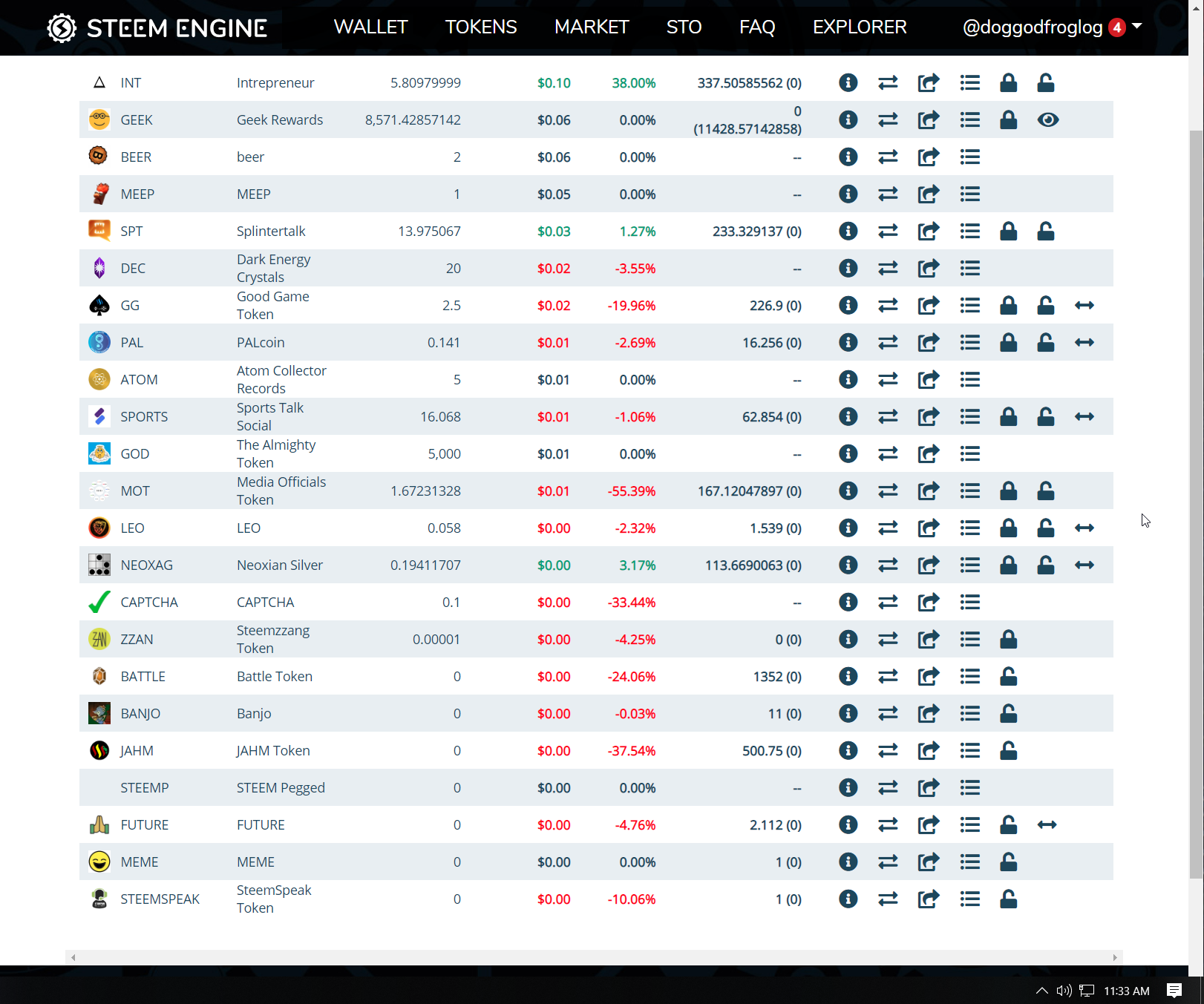Click the unstake open-lock icon for MOT

1045,490
